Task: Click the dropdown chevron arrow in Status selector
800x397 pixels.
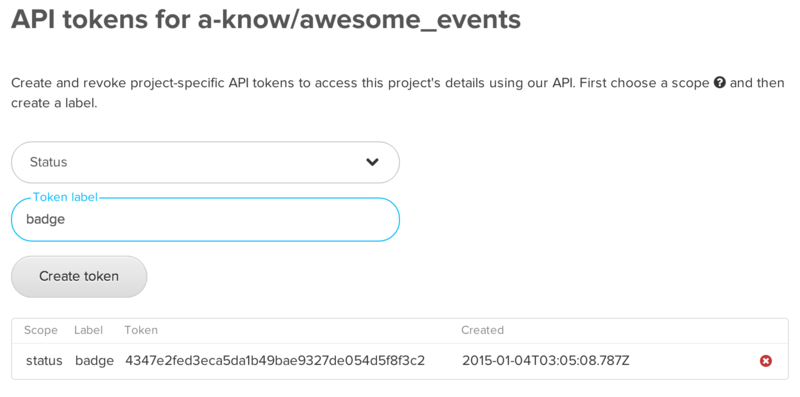Action: (x=372, y=162)
